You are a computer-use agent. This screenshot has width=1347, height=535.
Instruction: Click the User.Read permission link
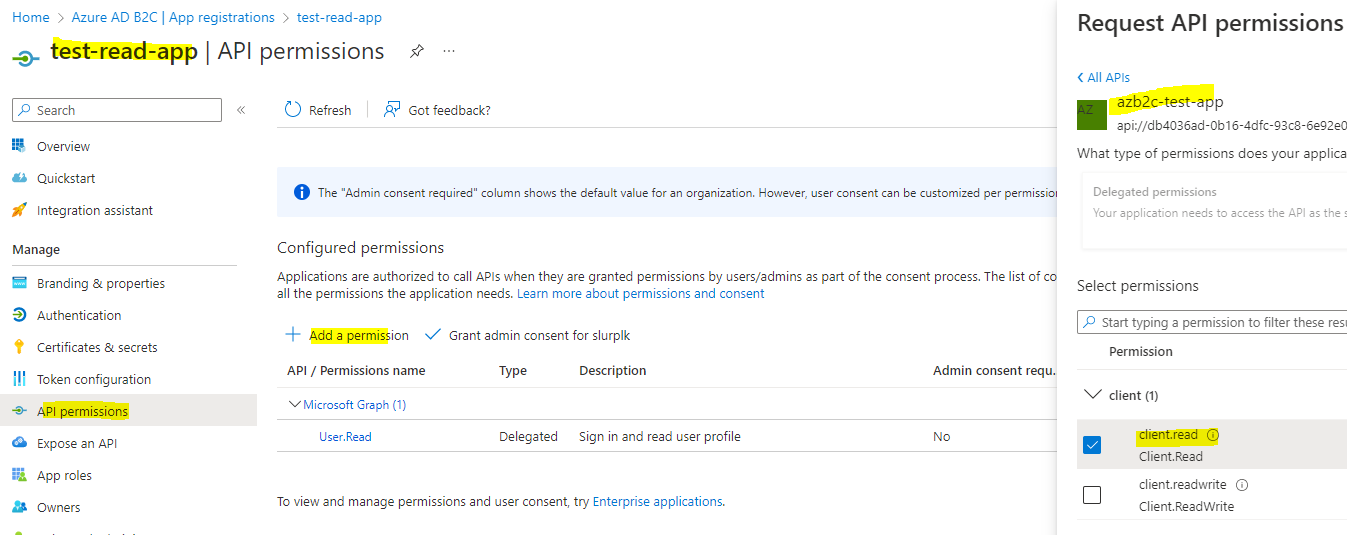pyautogui.click(x=345, y=436)
